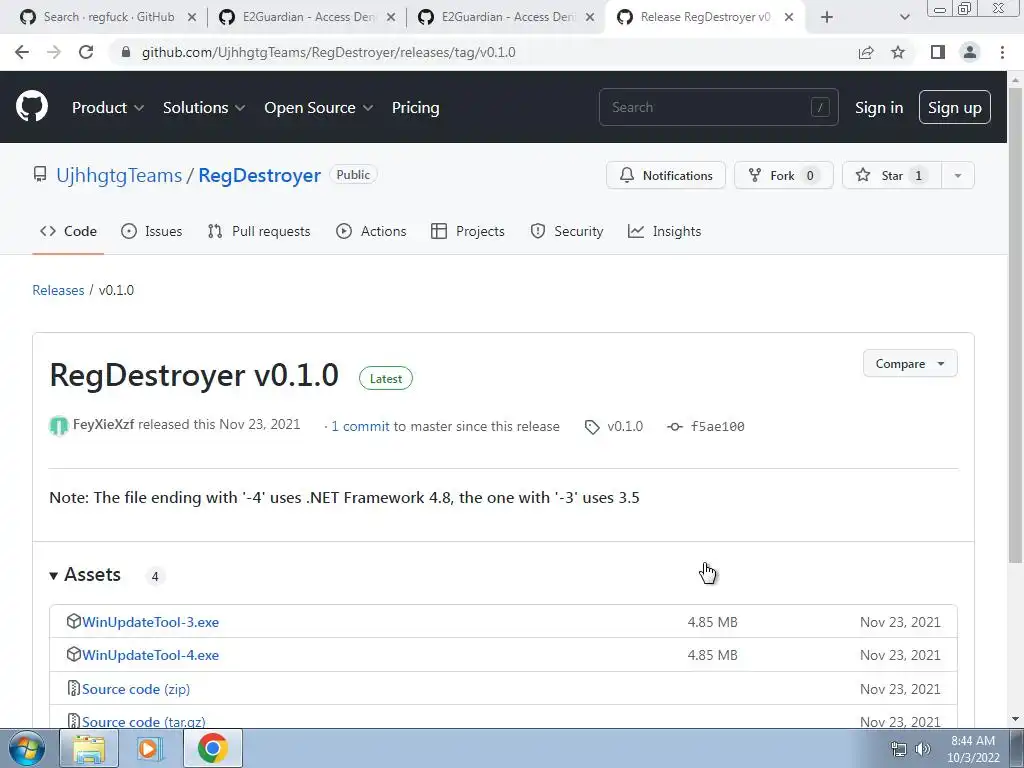Open the Chrome profile avatar
Viewport: 1024px width, 768px height.
(x=970, y=52)
